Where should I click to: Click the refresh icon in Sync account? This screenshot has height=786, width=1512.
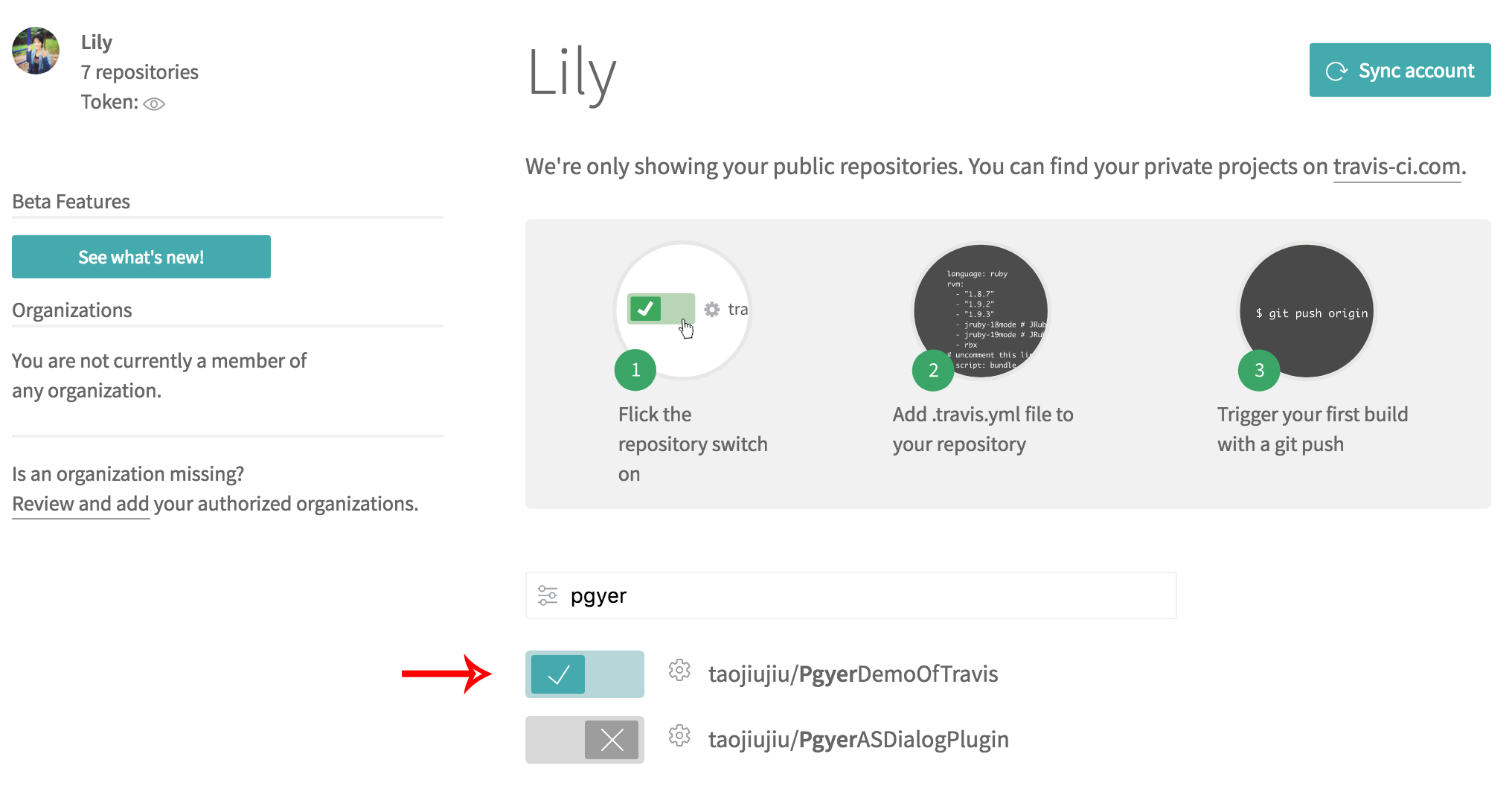point(1336,71)
